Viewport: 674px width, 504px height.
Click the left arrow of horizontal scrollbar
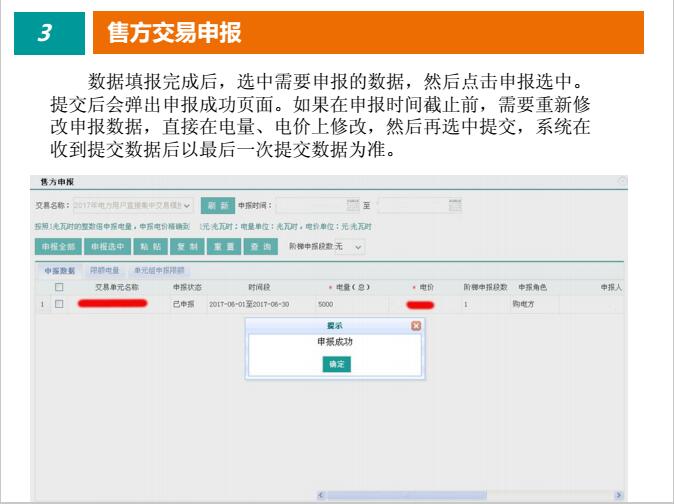point(321,494)
